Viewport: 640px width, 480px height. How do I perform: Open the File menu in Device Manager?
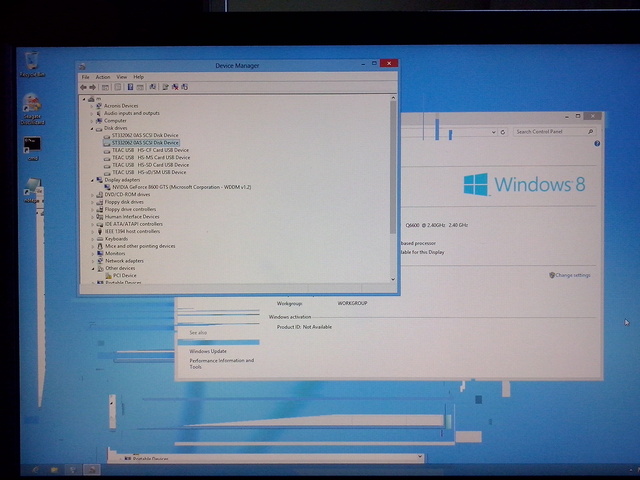[x=86, y=77]
